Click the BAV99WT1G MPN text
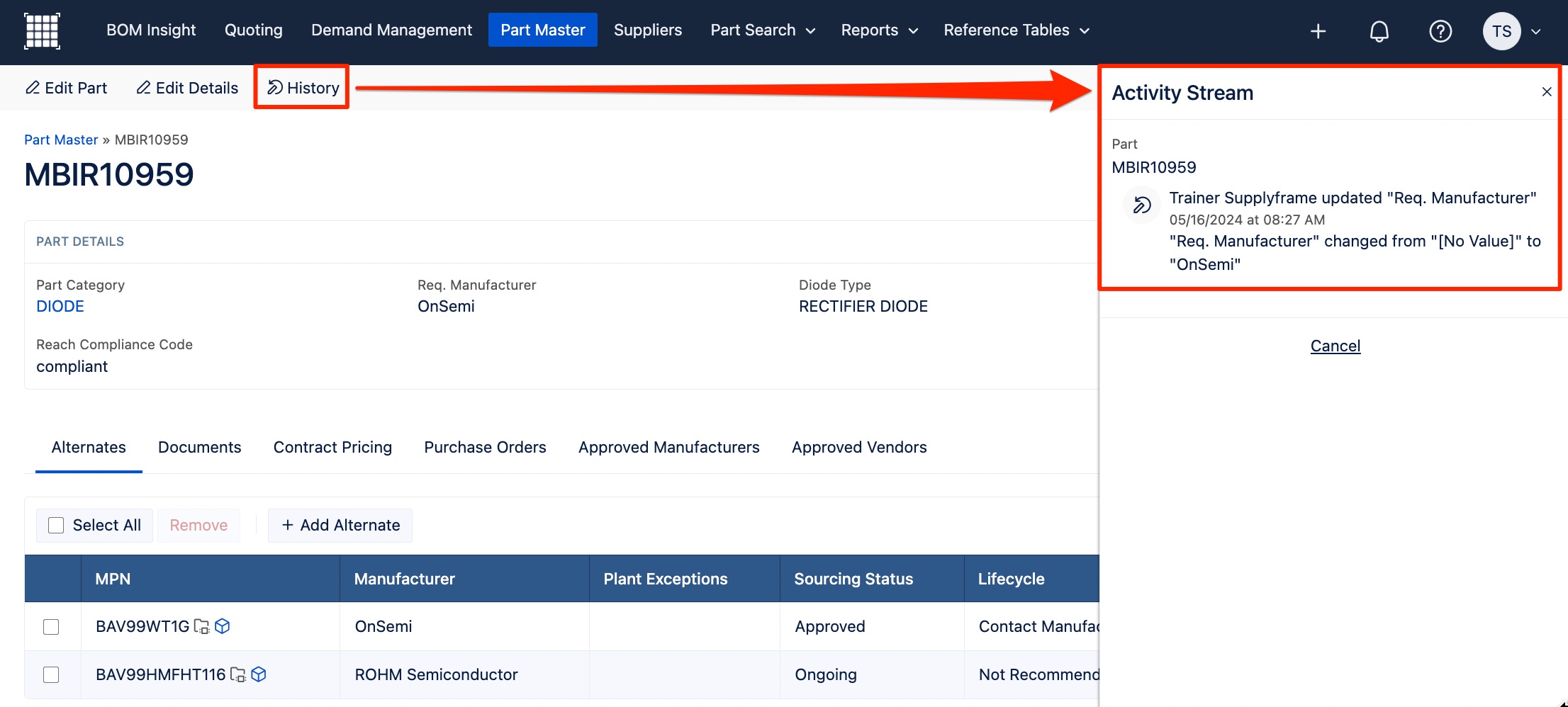Image resolution: width=1568 pixels, height=707 pixels. (x=142, y=627)
